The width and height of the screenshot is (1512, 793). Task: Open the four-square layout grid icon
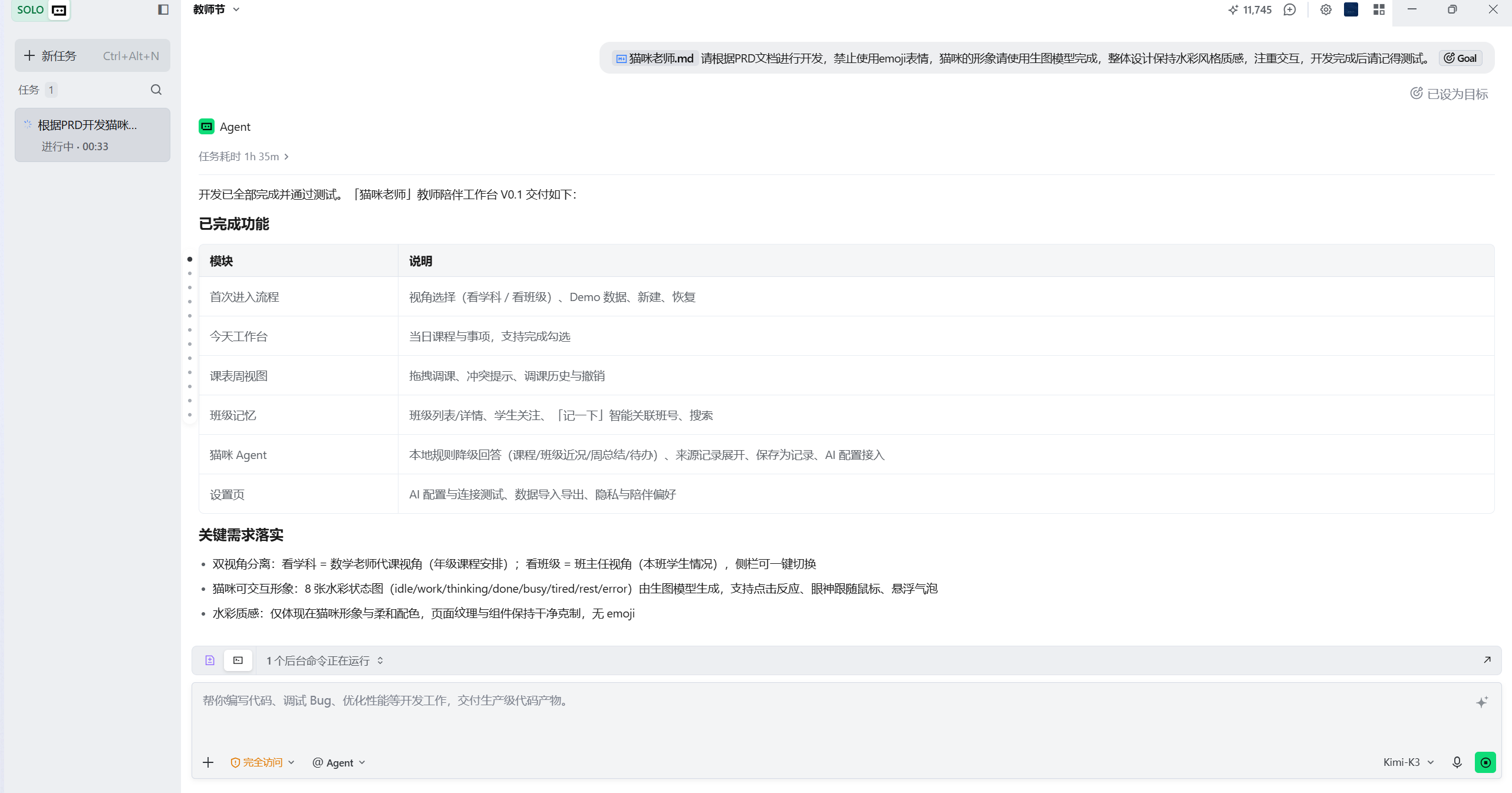[x=1379, y=9]
